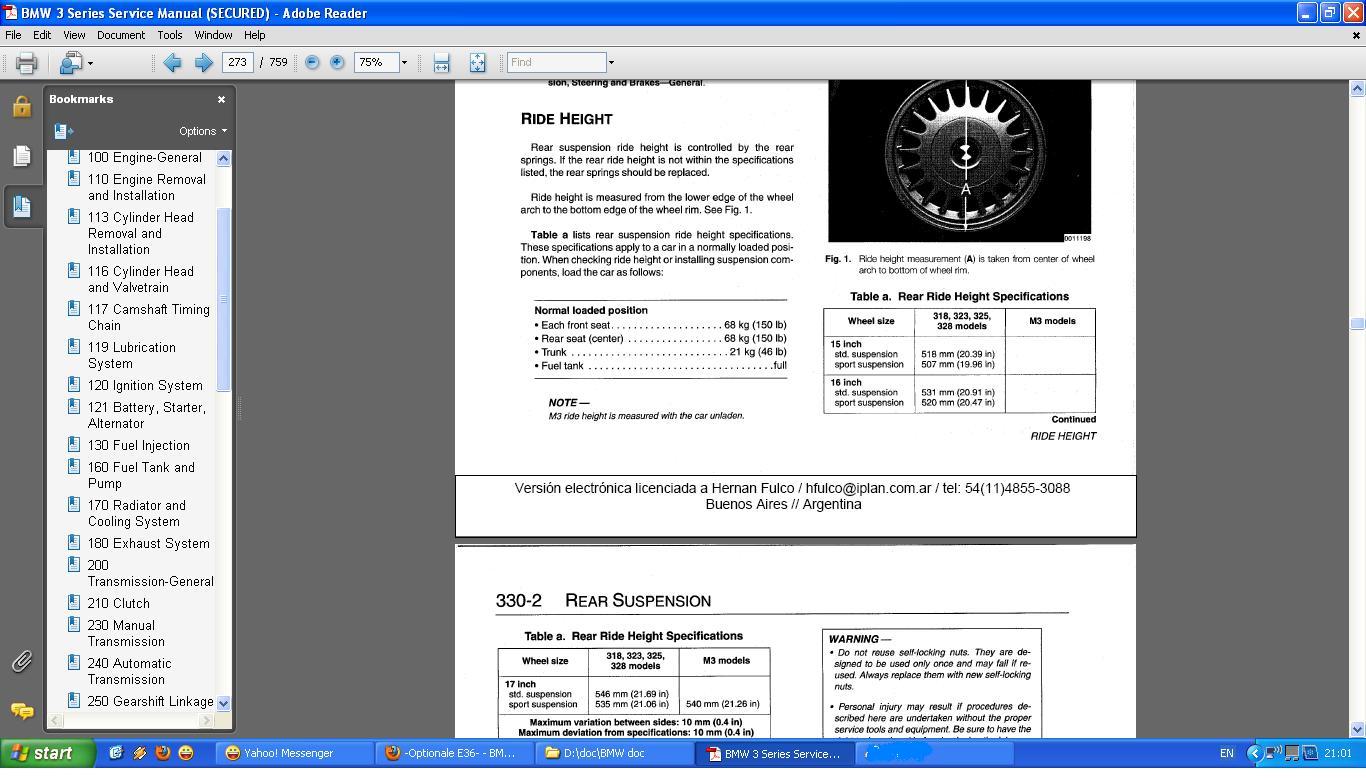The height and width of the screenshot is (778, 1366).
Task: Select bookmark 160 Fuel Tank and Pump
Action: click(141, 475)
